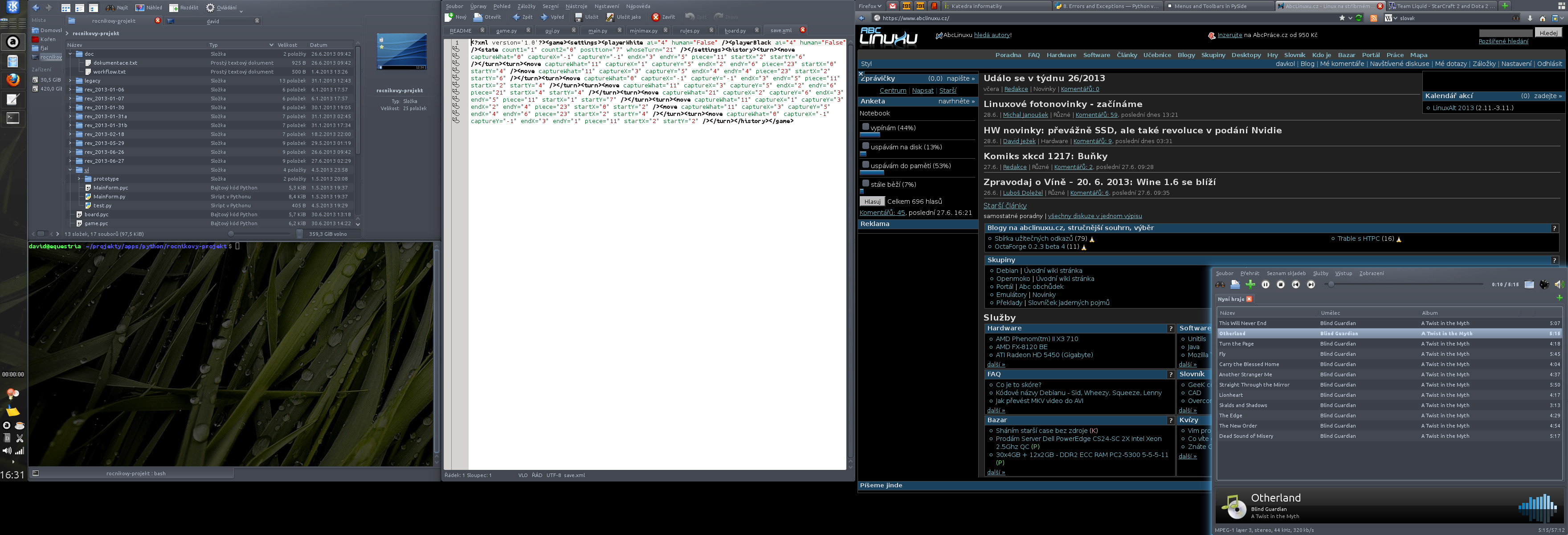
Task: Check the 'stále běží (7%)' poll option
Action: tap(866, 183)
